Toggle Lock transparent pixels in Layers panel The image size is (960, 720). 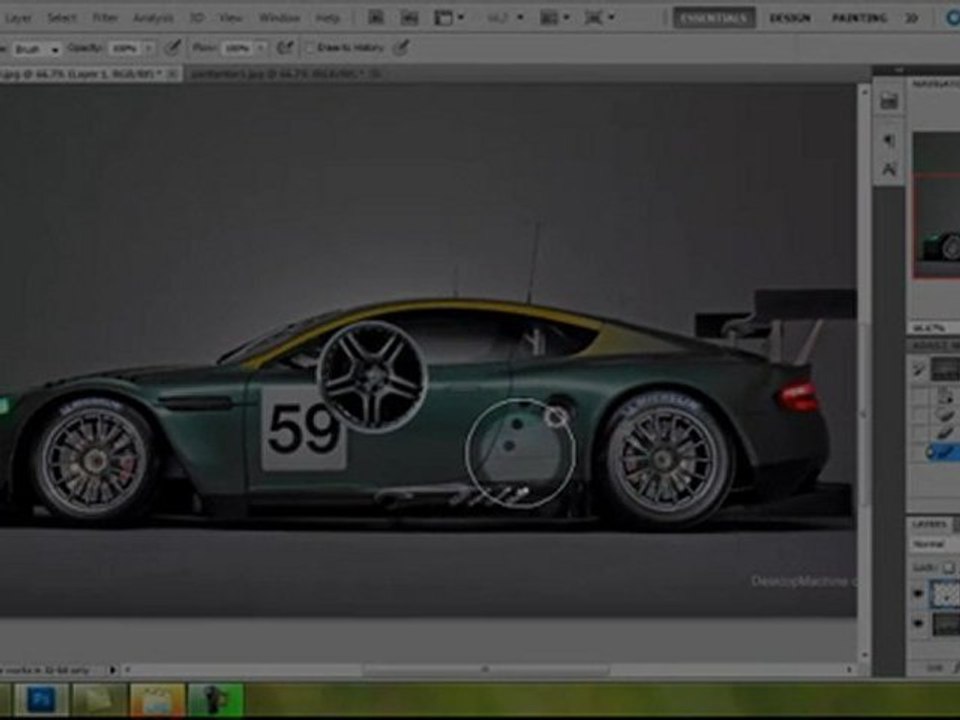click(x=948, y=568)
